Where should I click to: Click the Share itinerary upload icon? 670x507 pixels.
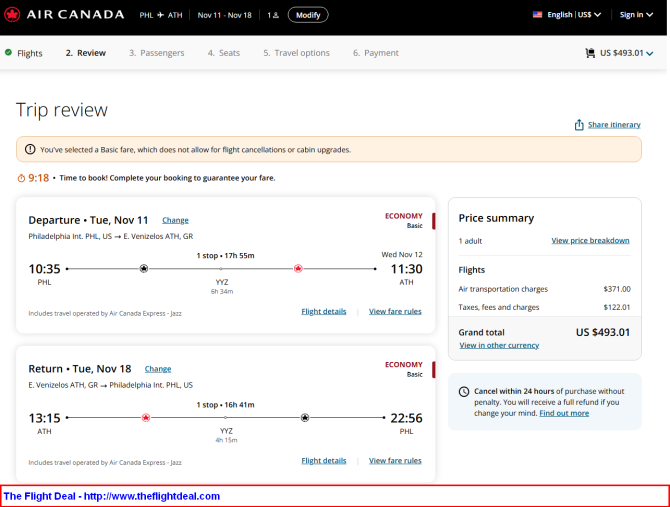[x=579, y=125]
